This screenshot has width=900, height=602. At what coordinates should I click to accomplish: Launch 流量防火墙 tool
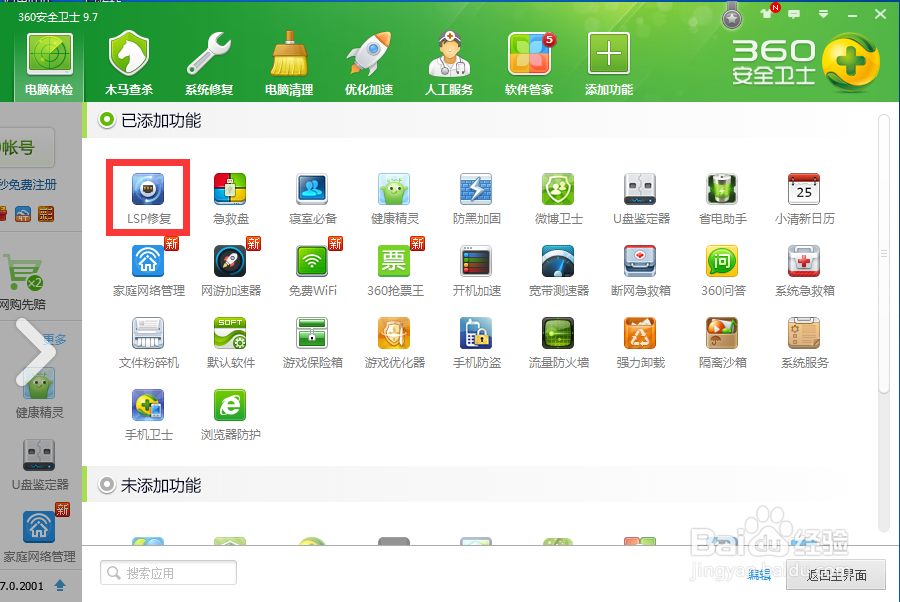click(558, 343)
